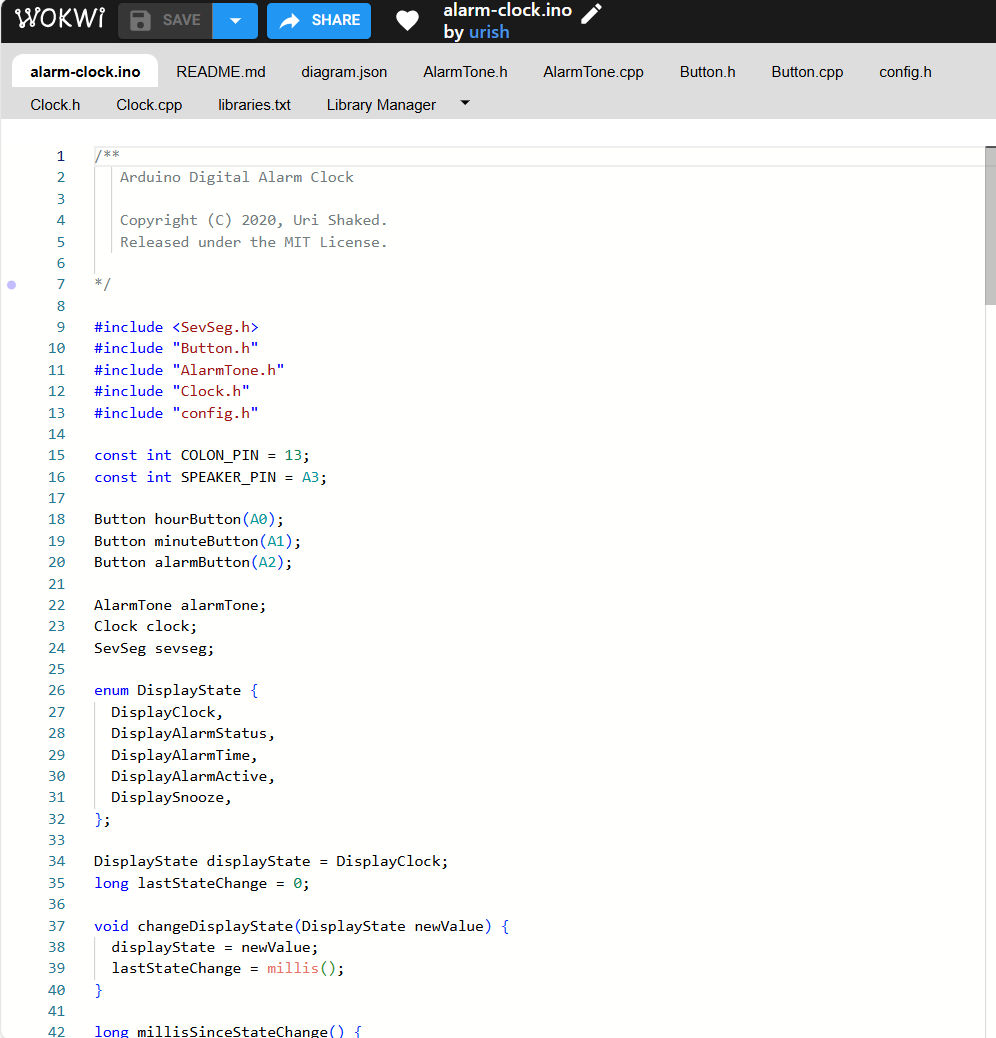Viewport: 996px width, 1038px height.
Task: Click 'hourButton' on line 18
Action: [198, 520]
